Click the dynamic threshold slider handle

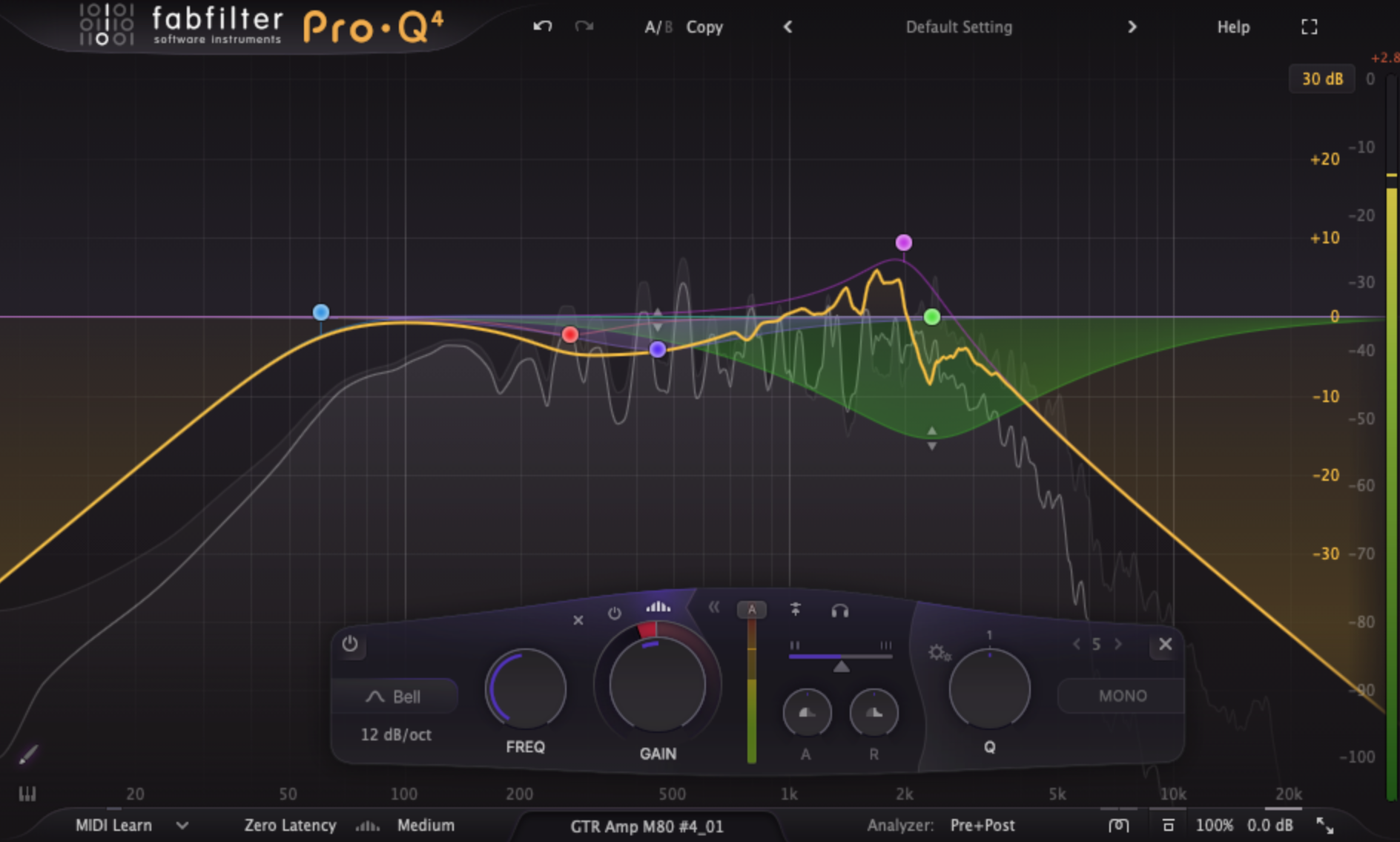coord(841,667)
